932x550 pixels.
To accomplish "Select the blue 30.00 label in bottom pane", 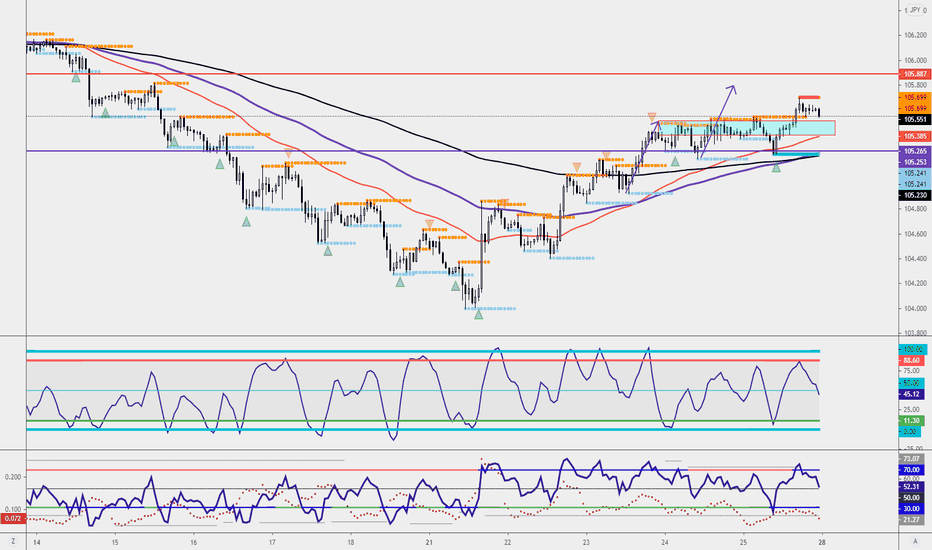I will (912, 508).
